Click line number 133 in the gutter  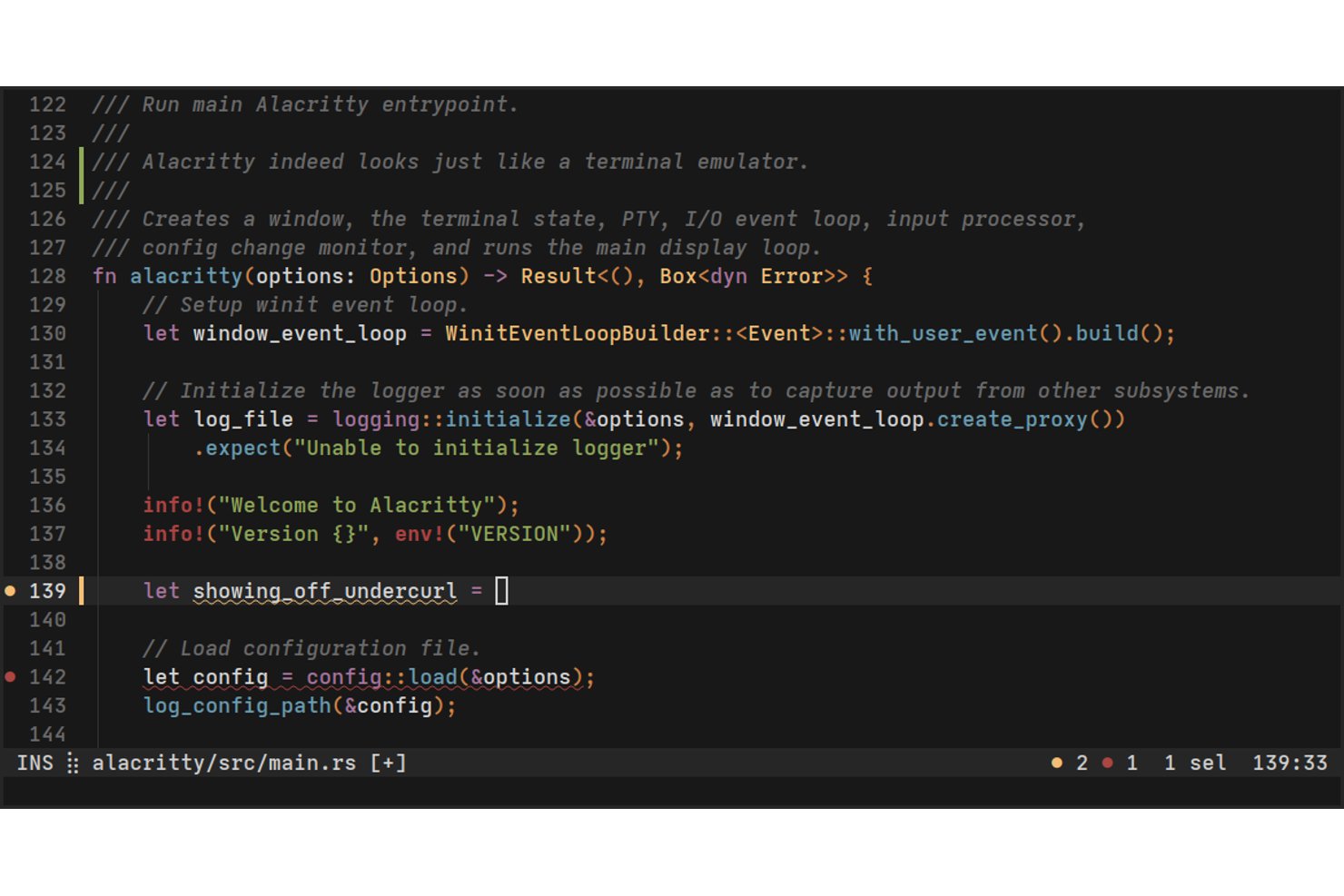point(47,419)
